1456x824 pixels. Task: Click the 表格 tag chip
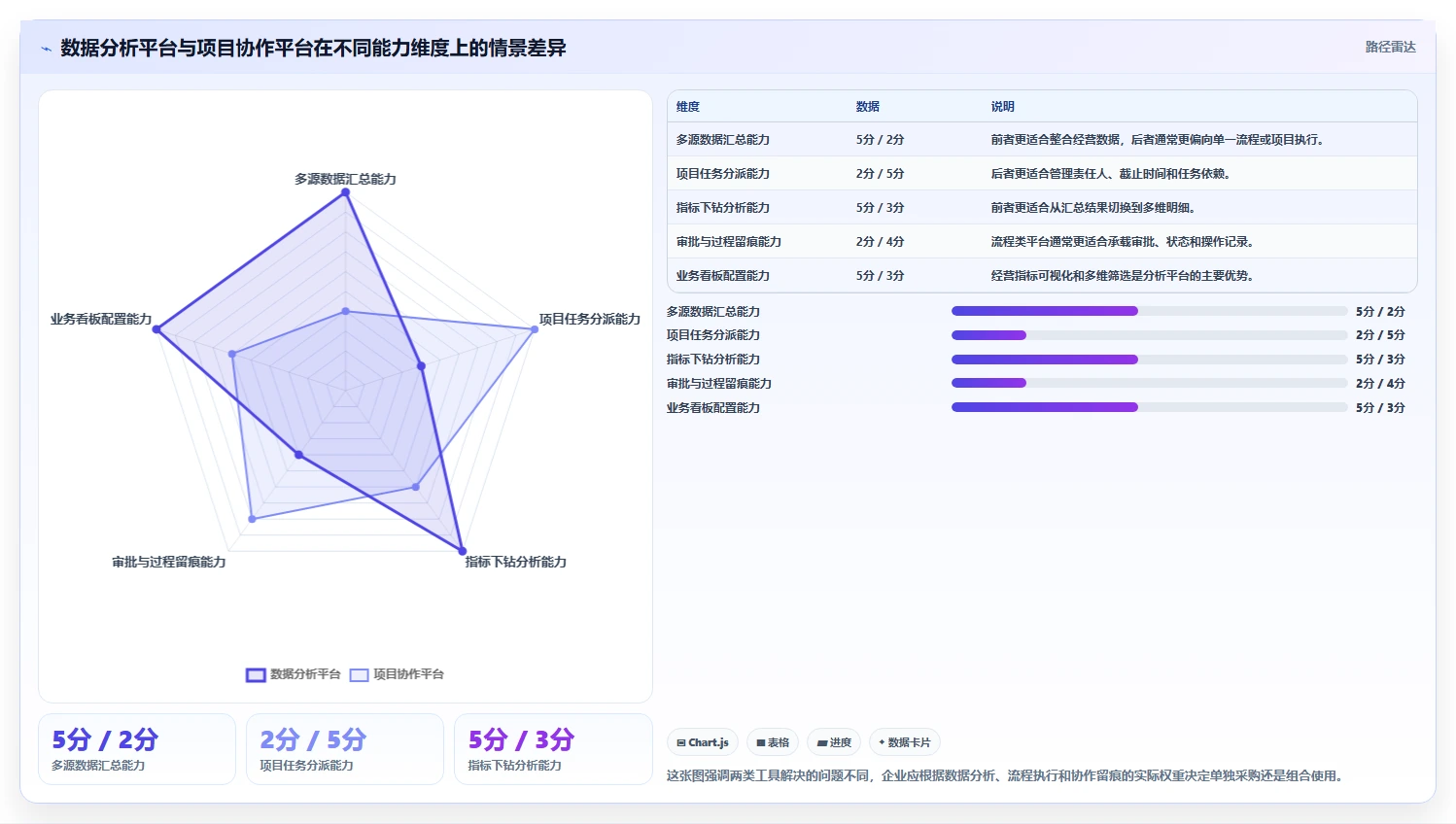773,742
